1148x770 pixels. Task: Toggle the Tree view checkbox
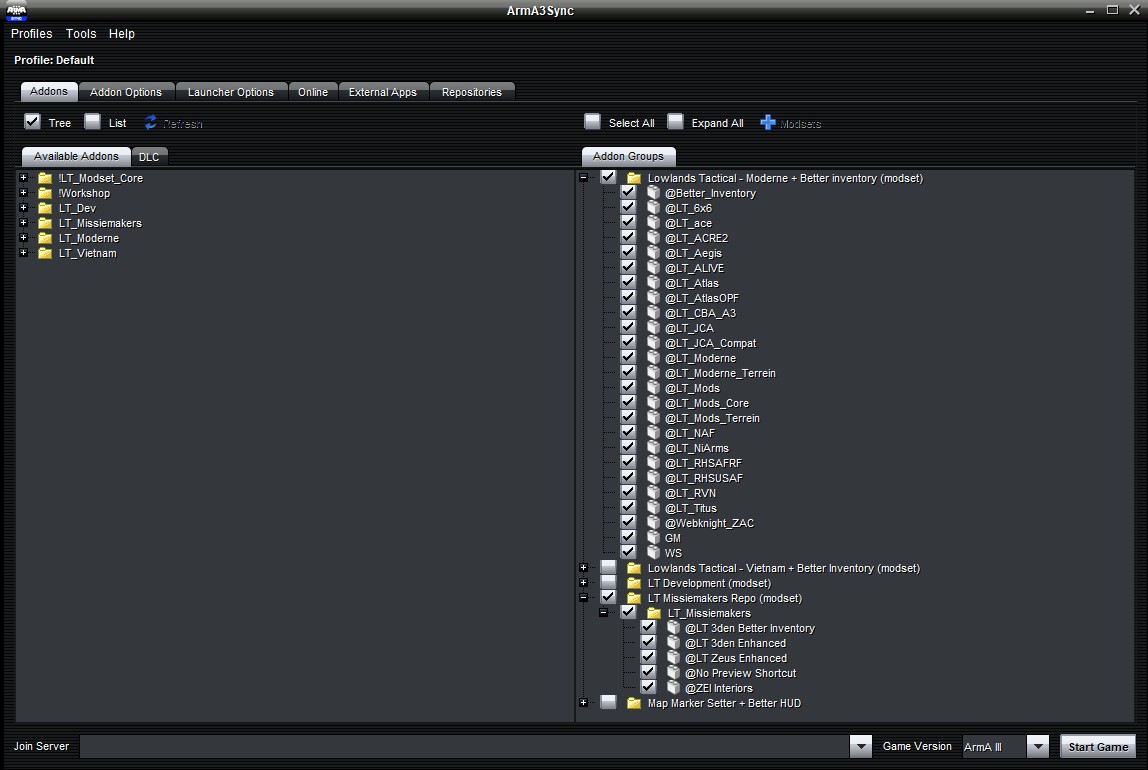pos(32,122)
